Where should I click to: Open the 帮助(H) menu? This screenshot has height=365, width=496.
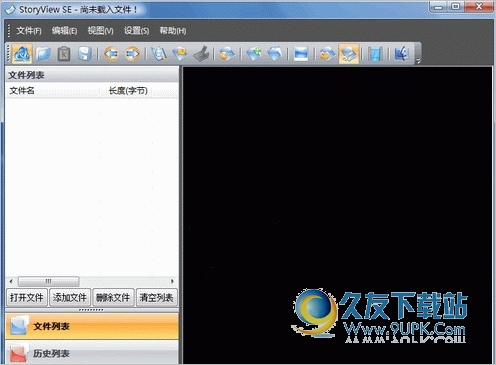173,31
